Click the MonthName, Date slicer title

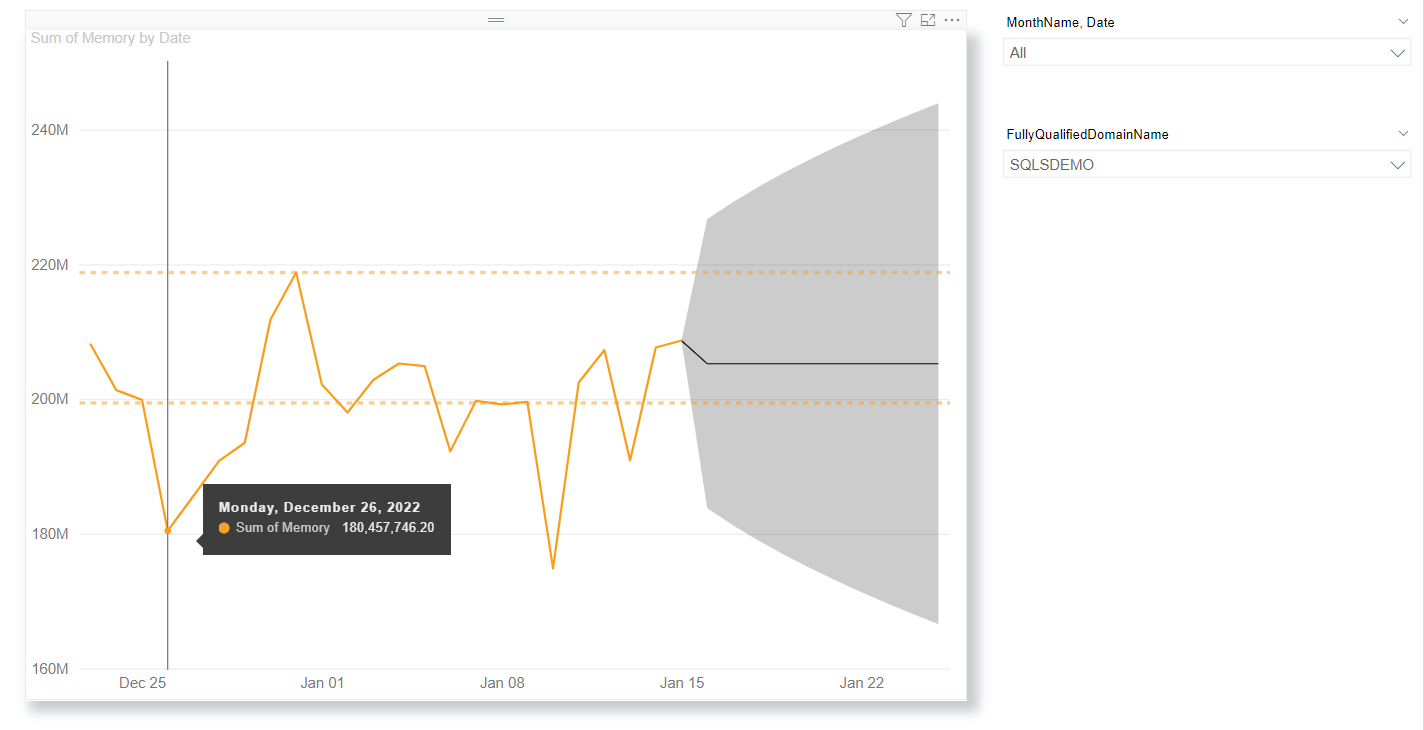coord(1060,22)
